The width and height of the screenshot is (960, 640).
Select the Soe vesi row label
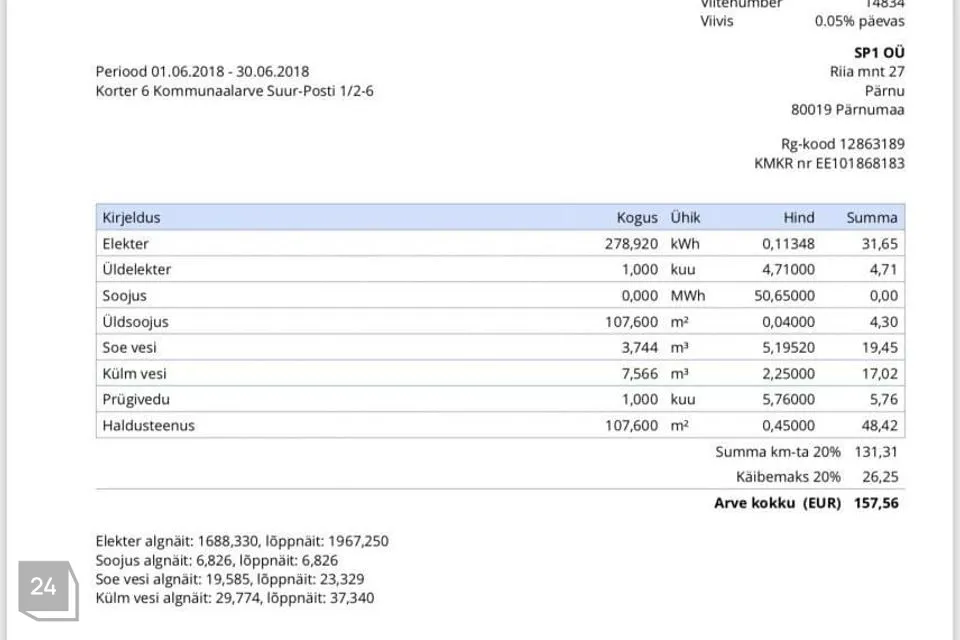[x=129, y=347]
